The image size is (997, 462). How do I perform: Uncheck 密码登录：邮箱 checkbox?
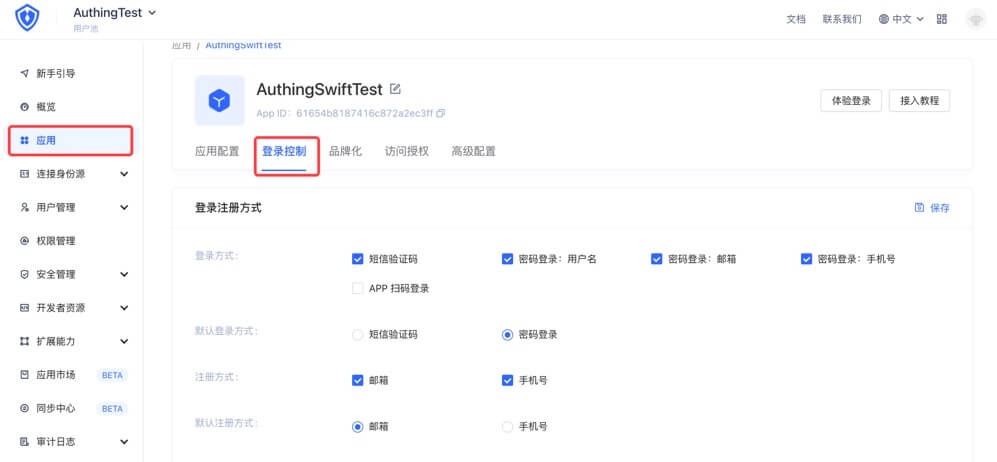click(x=657, y=259)
